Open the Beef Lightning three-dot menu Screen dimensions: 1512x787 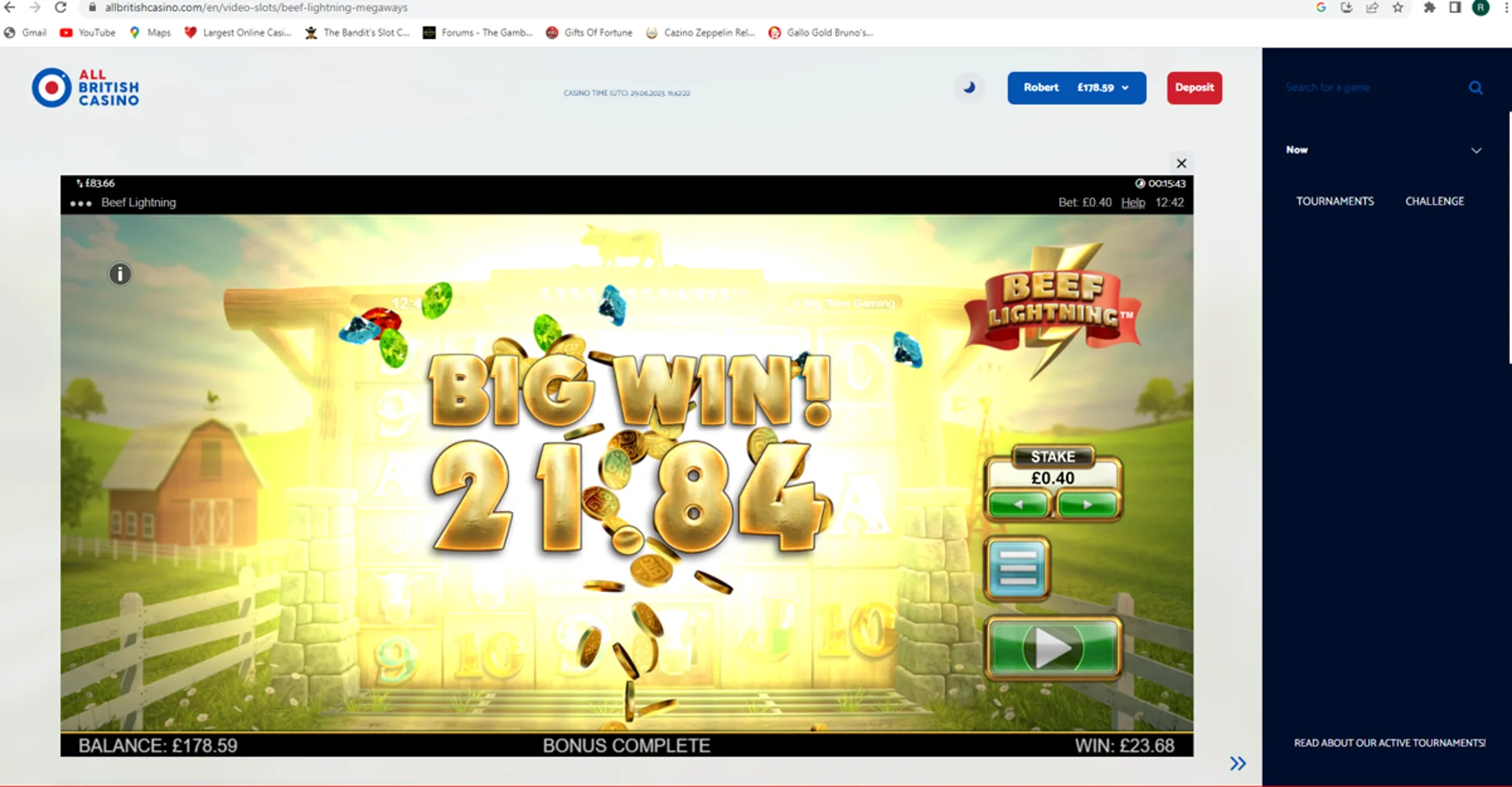pos(81,203)
